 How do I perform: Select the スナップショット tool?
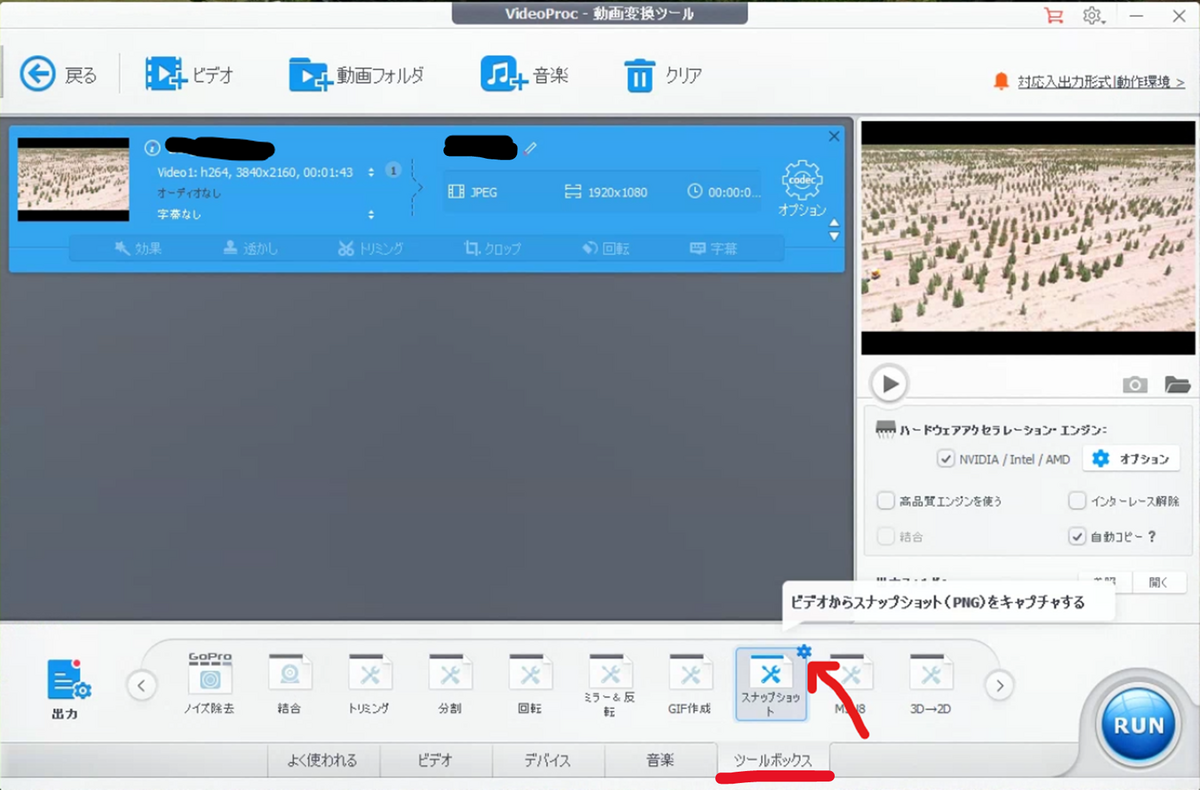[770, 685]
